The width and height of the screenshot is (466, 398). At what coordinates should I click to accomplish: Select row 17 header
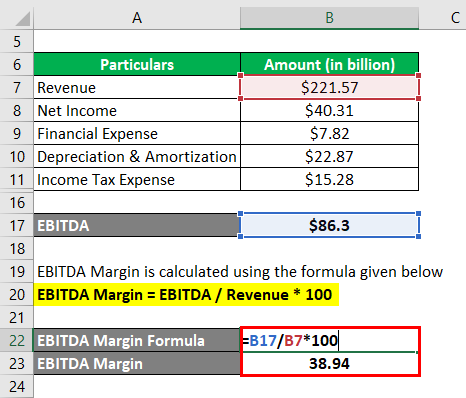coord(17,225)
